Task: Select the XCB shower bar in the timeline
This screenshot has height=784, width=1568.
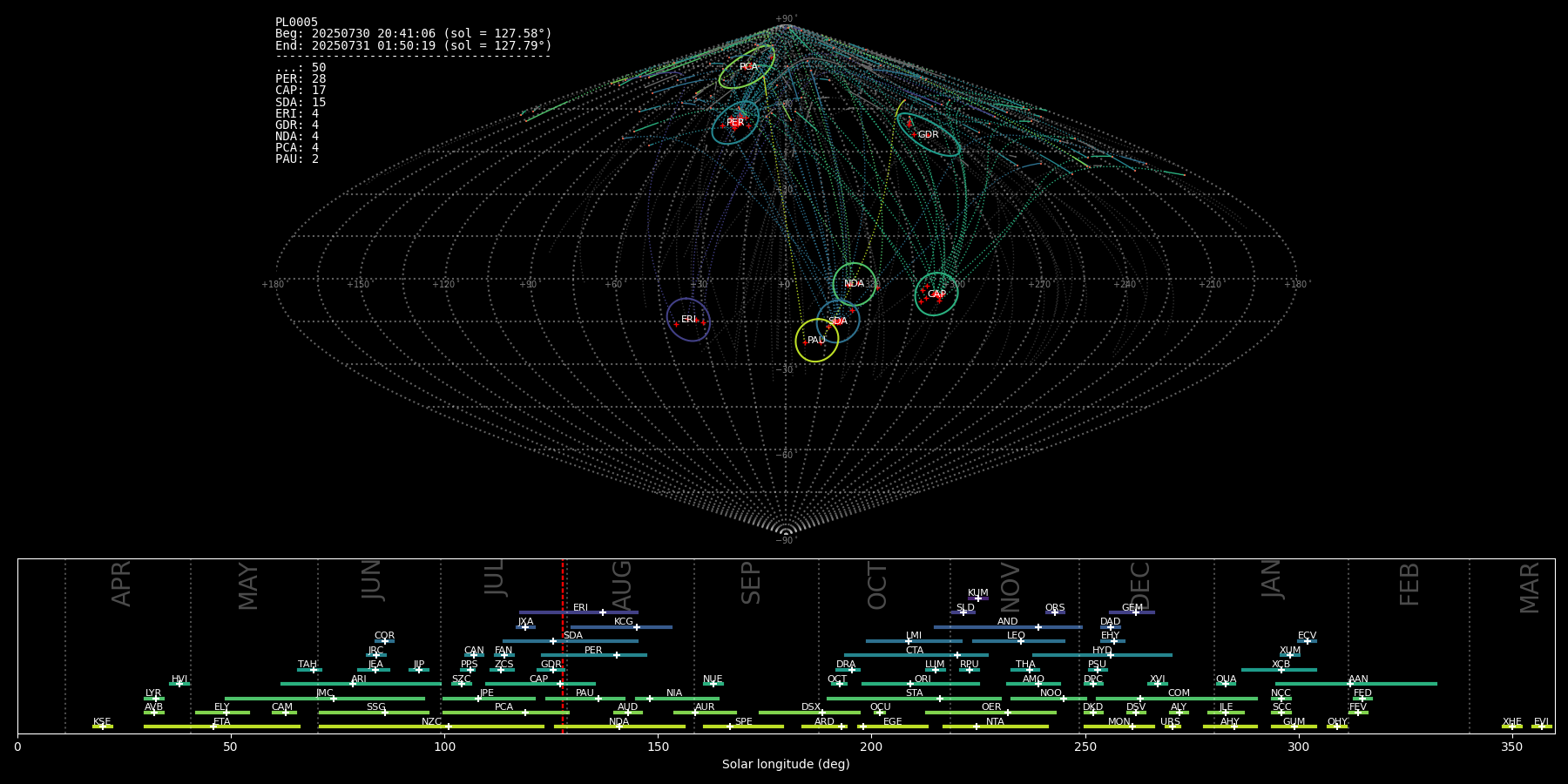Action: pos(1279,670)
